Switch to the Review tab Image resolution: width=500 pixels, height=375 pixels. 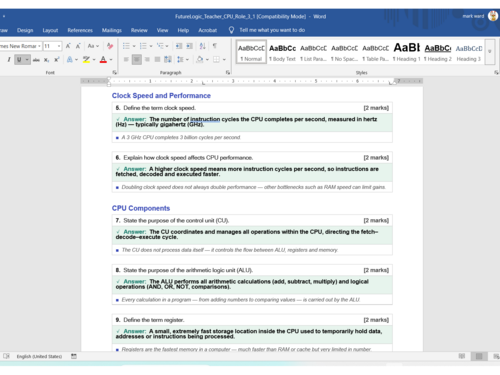[x=139, y=30]
